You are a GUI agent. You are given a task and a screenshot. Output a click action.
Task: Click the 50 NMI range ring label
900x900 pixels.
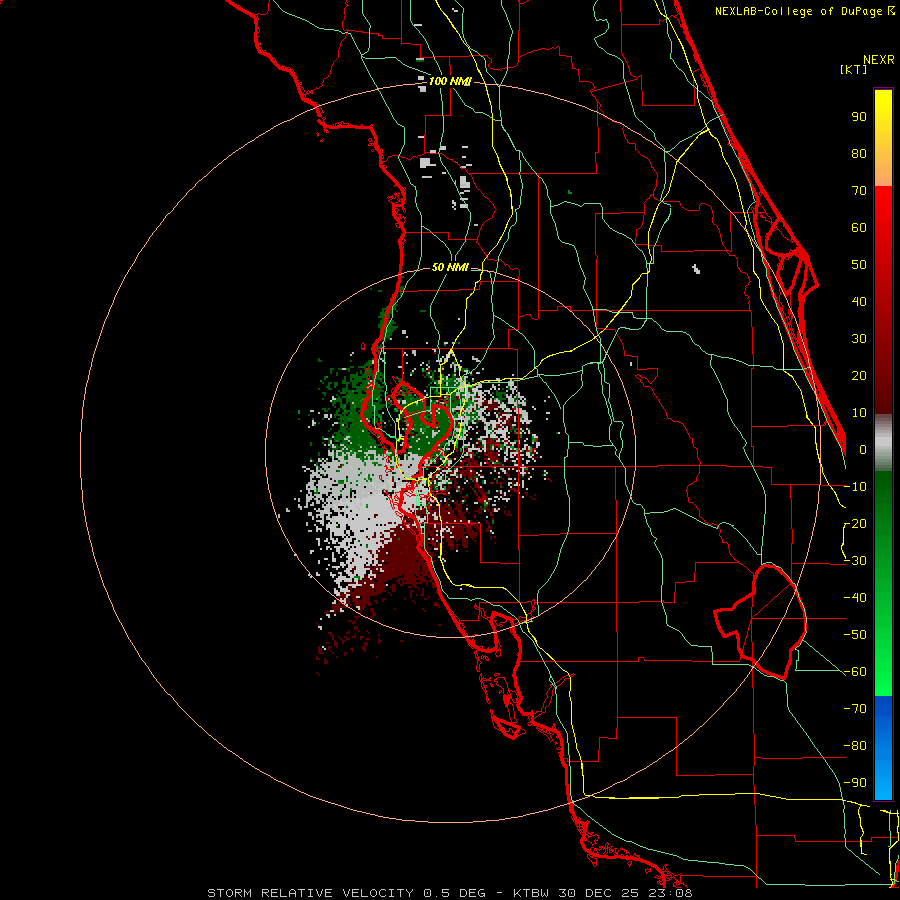point(449,267)
